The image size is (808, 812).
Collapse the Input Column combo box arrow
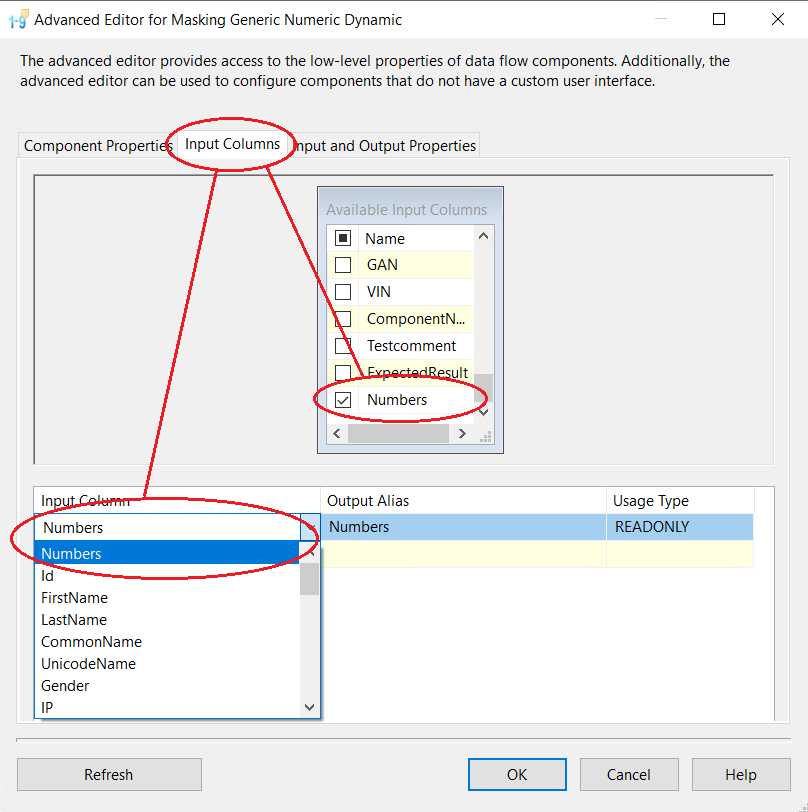310,527
